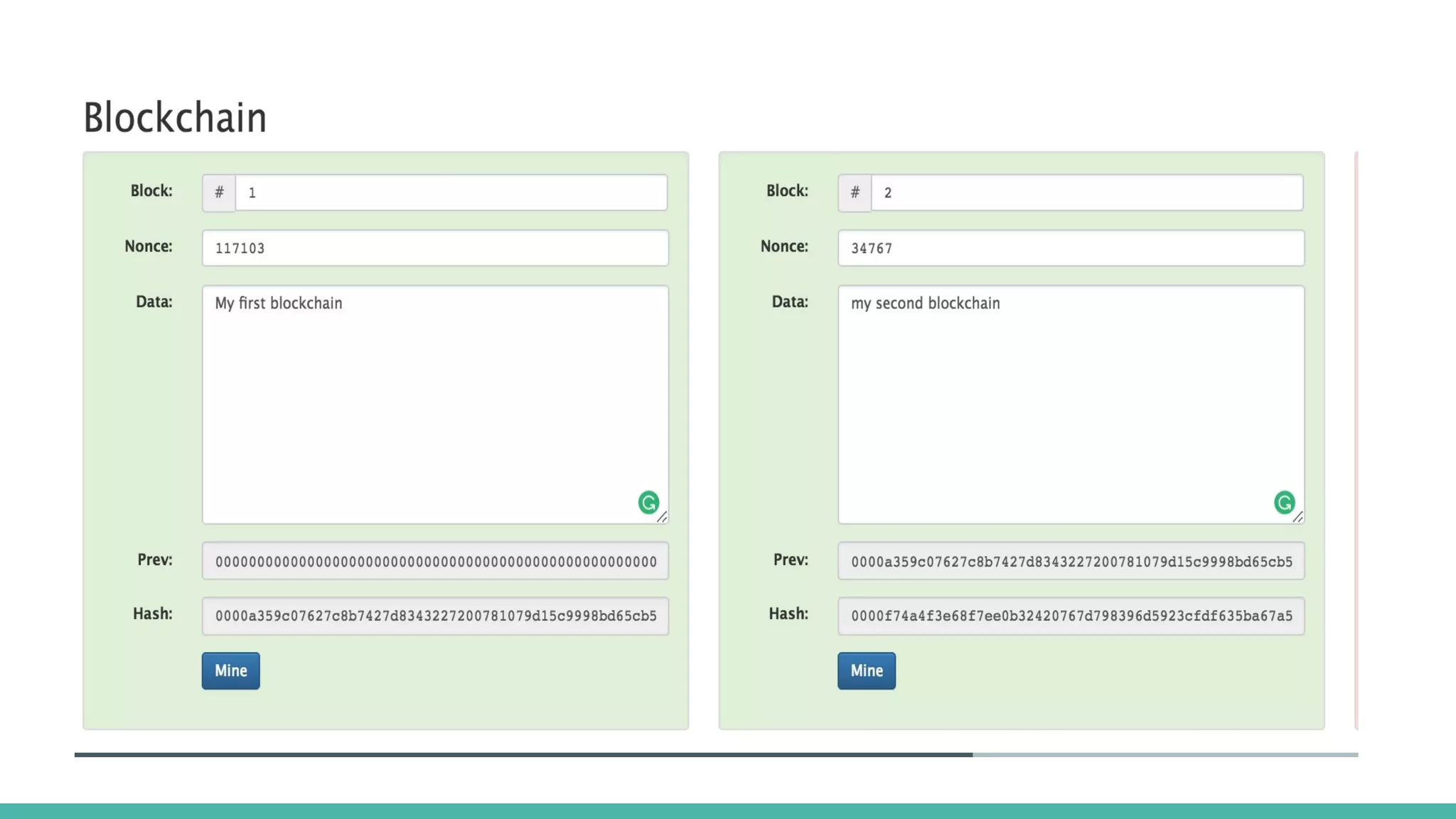The height and width of the screenshot is (819, 1456).
Task: Click the Block 2 number field
Action: pos(1086,193)
